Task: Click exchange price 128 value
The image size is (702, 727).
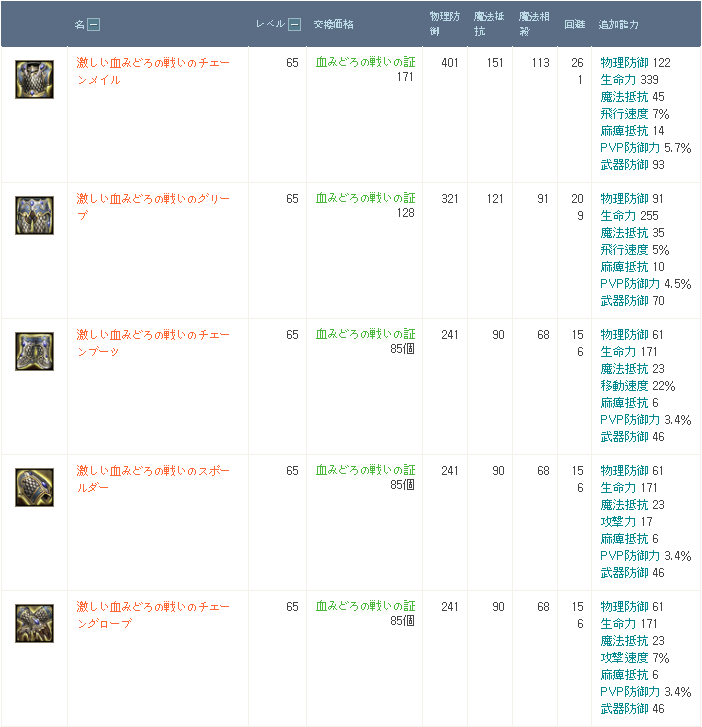Action: (x=405, y=213)
